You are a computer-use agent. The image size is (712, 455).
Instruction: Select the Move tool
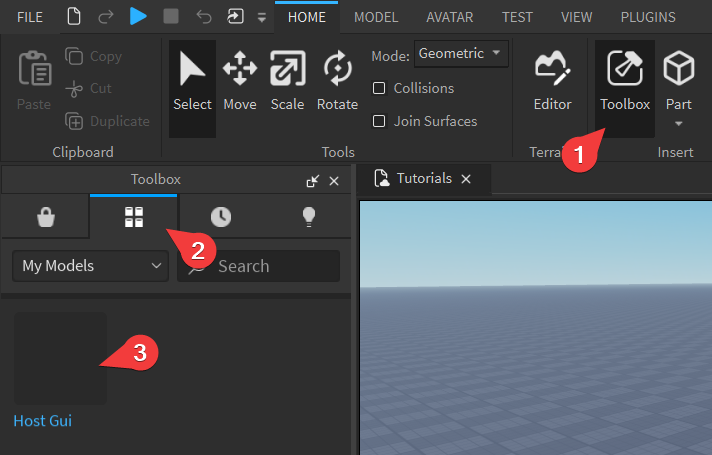pos(239,82)
